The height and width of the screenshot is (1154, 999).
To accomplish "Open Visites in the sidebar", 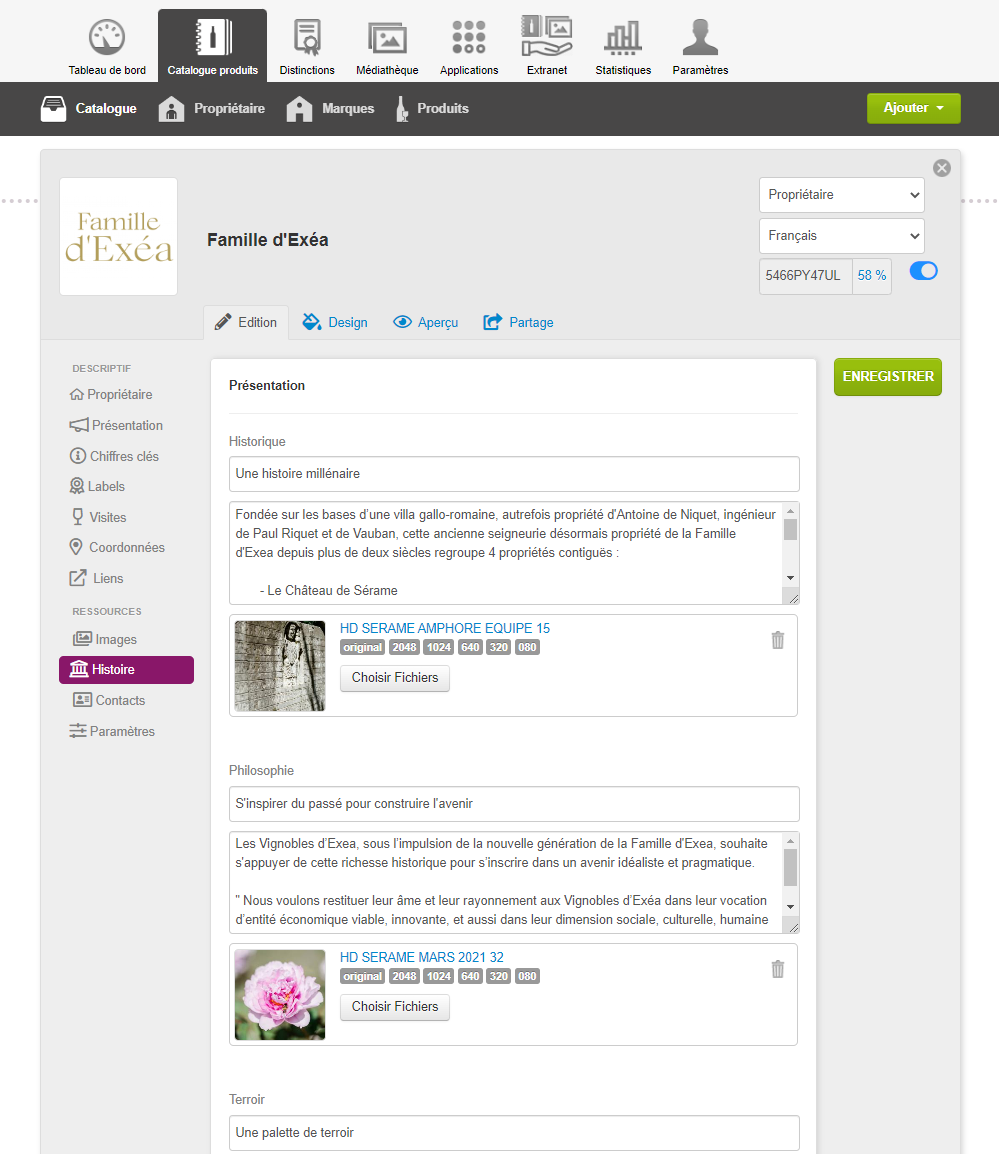I will [99, 517].
